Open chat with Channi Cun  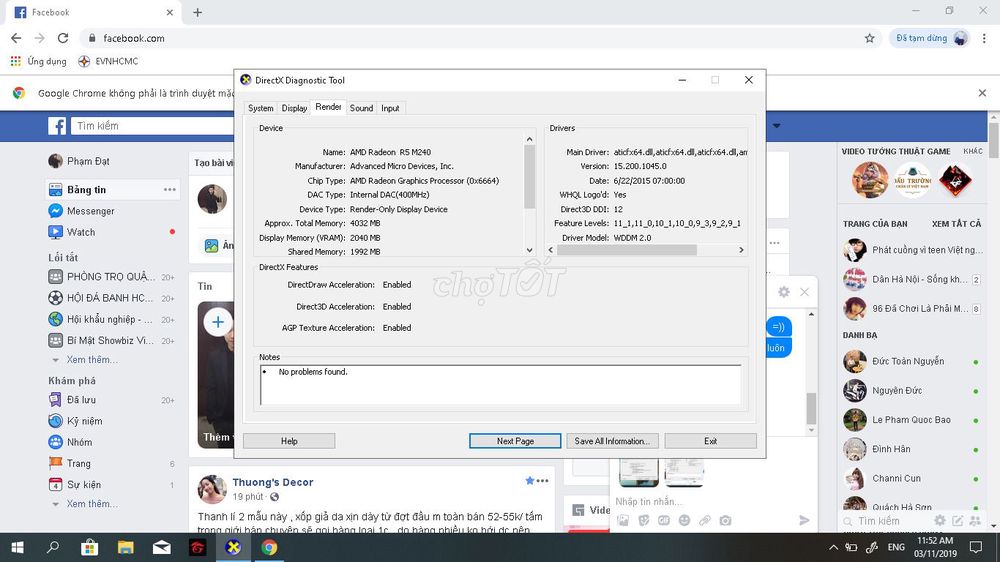pyautogui.click(x=896, y=478)
